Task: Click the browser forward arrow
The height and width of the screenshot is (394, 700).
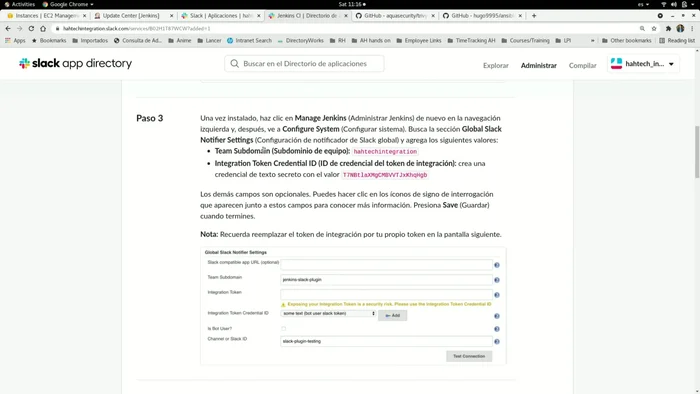Action: [x=20, y=28]
